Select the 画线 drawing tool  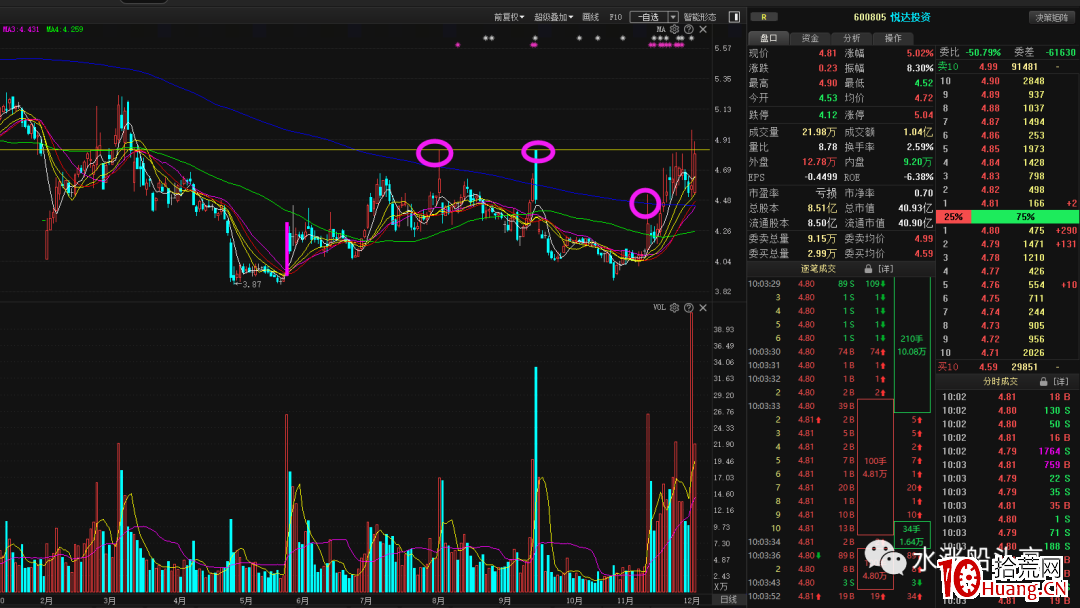[x=590, y=17]
